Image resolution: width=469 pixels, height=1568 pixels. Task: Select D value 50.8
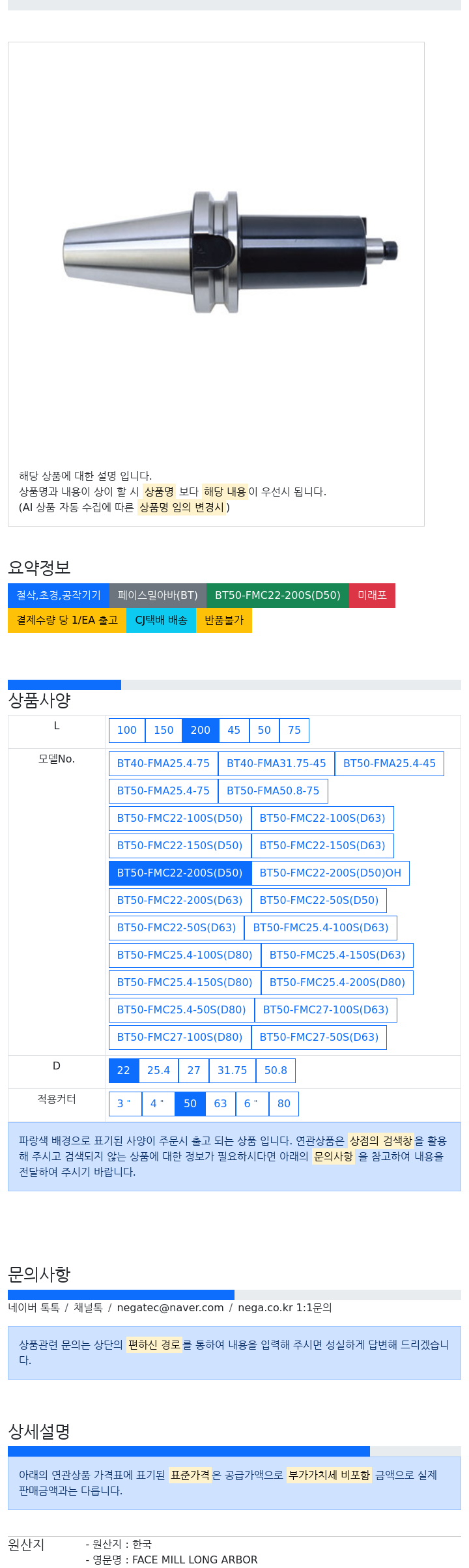[276, 1070]
